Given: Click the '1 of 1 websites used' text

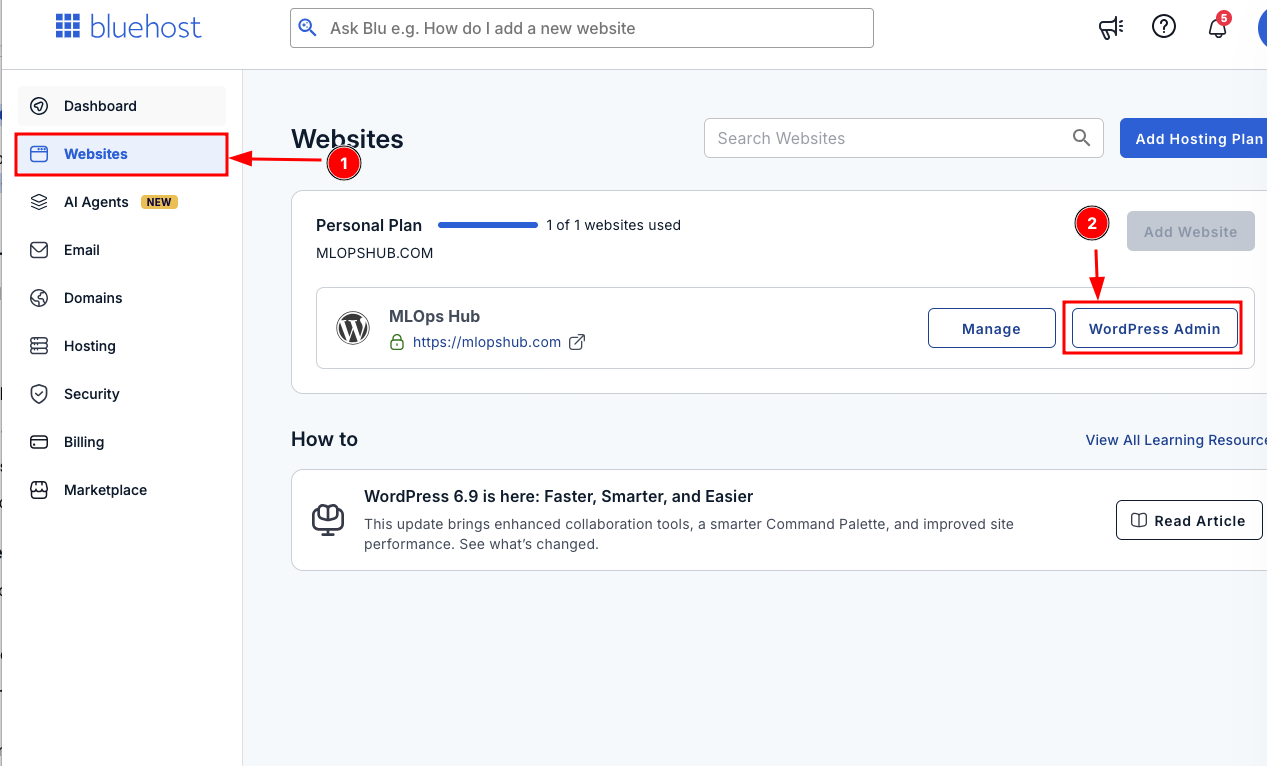Looking at the screenshot, I should pos(613,225).
